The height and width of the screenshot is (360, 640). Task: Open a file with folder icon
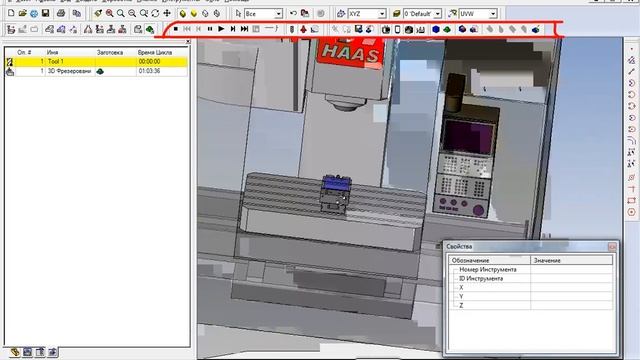[22, 13]
